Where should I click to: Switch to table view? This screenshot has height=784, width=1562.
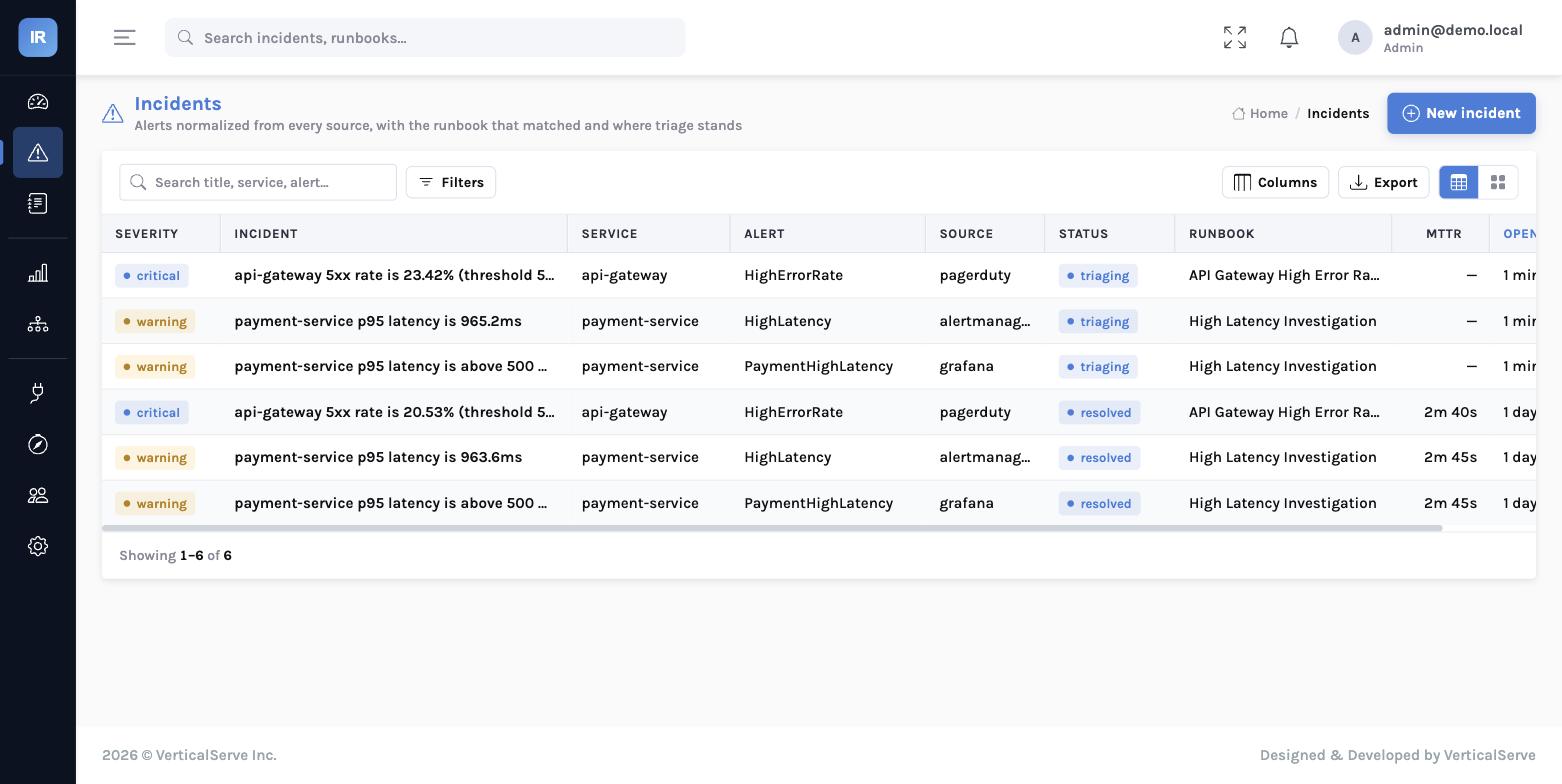coord(1459,182)
